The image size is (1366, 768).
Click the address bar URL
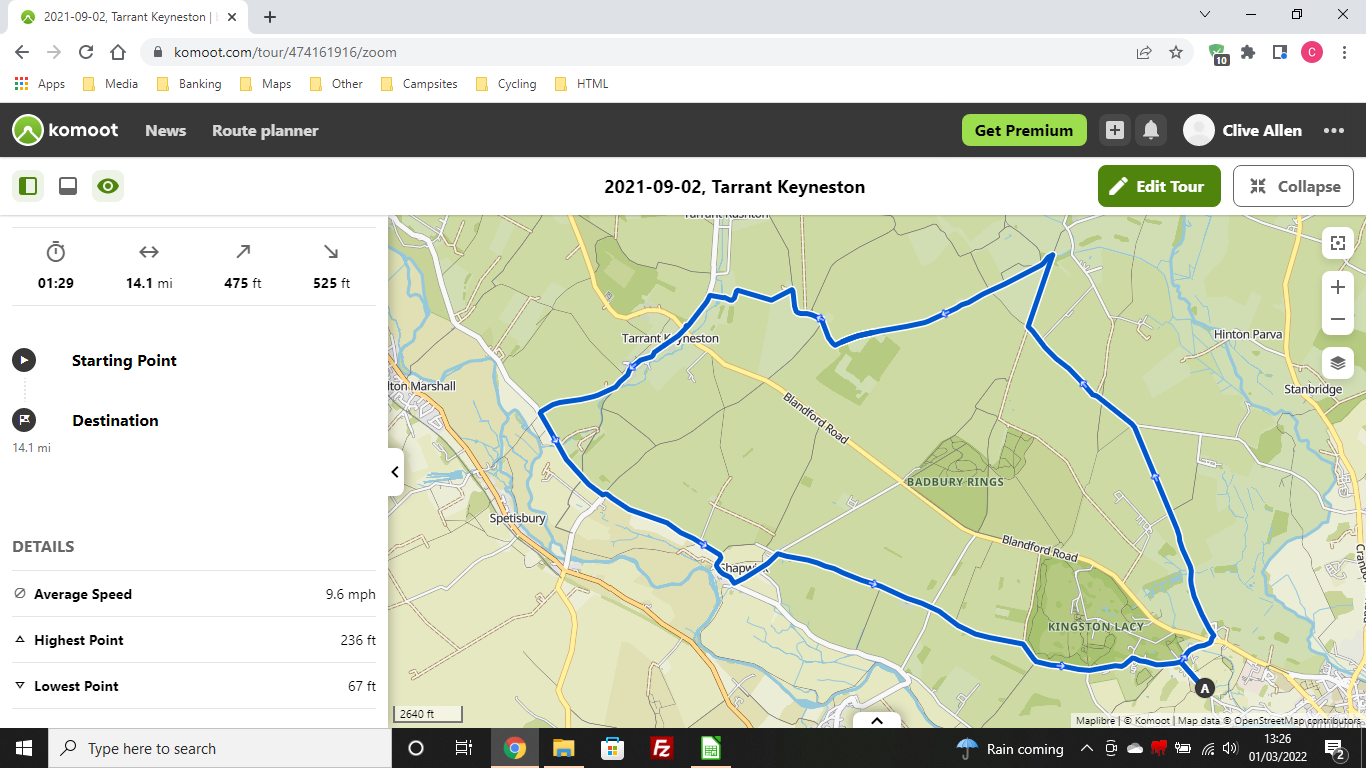pos(285,52)
